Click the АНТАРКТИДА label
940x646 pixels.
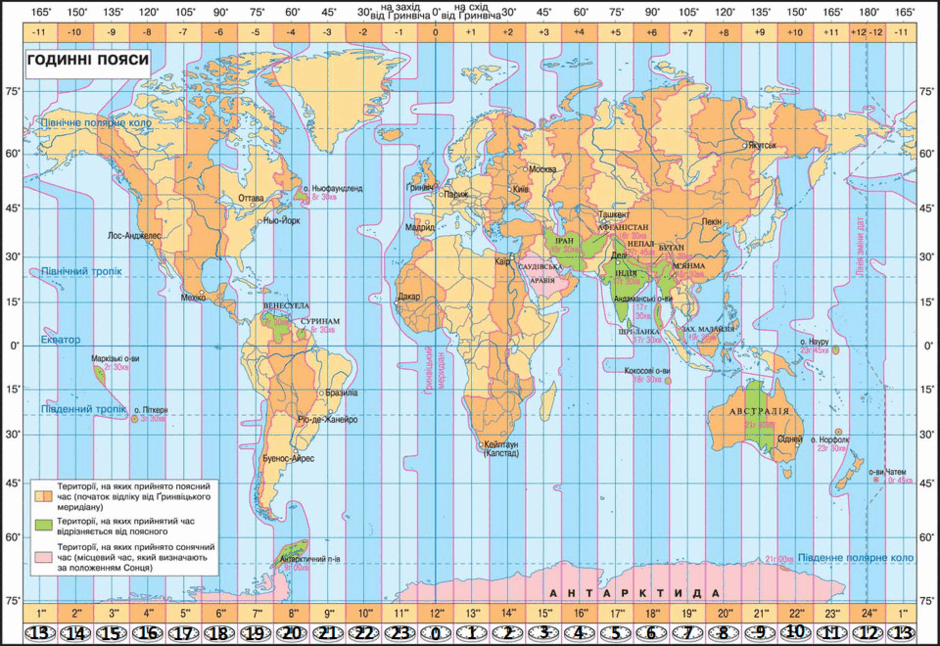coord(634,593)
